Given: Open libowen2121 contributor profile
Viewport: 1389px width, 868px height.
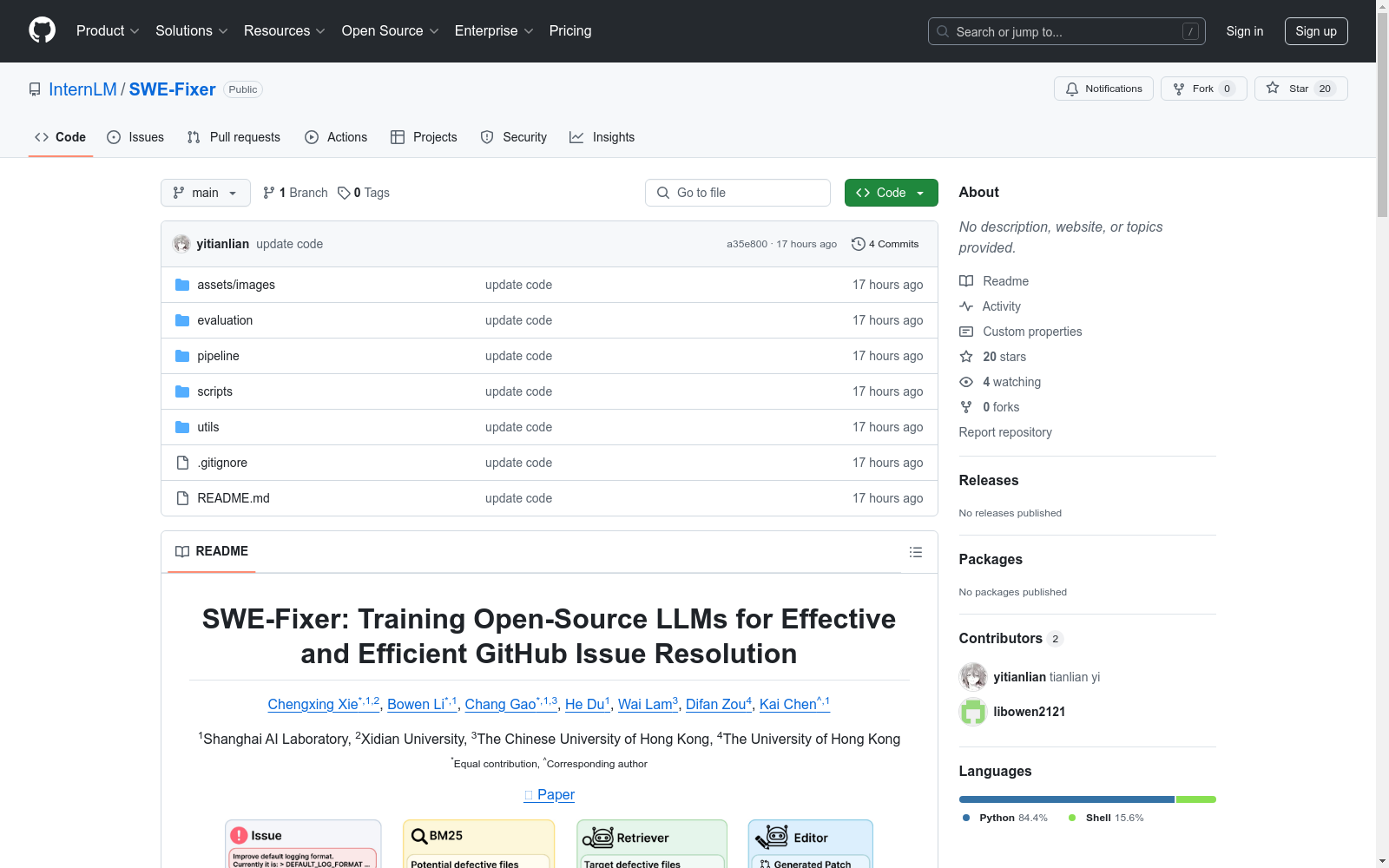Looking at the screenshot, I should coord(1030,712).
